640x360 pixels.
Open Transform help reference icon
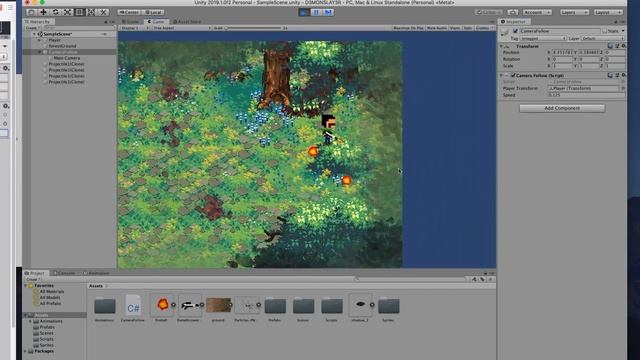[x=610, y=47]
